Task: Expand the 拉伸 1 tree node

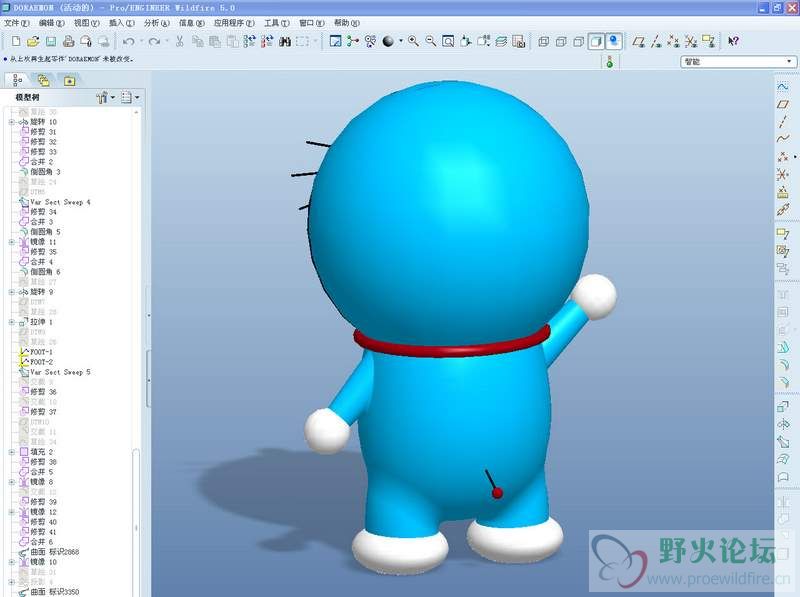Action: point(12,322)
